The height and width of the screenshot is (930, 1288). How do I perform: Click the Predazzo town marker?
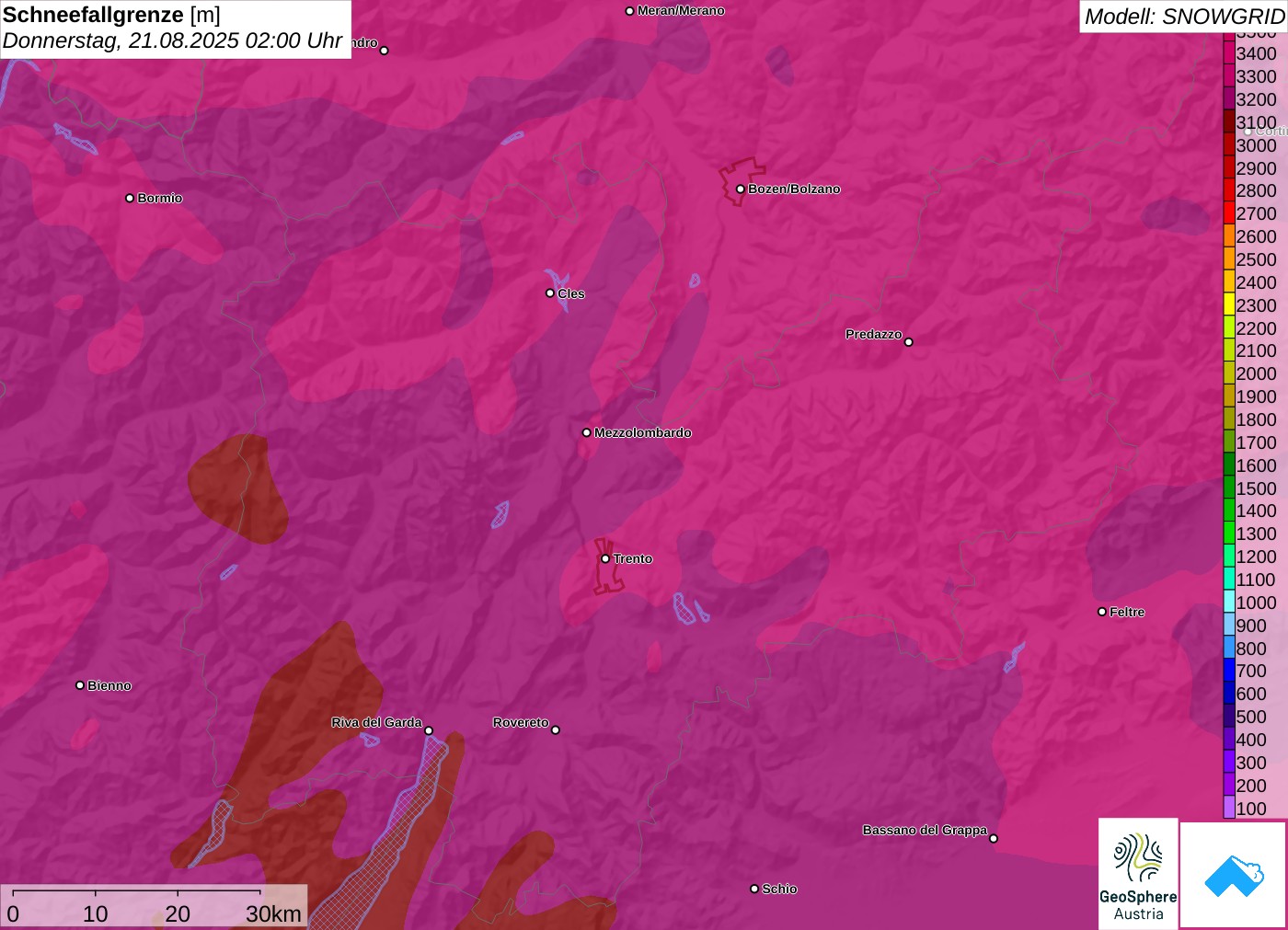coord(909,342)
